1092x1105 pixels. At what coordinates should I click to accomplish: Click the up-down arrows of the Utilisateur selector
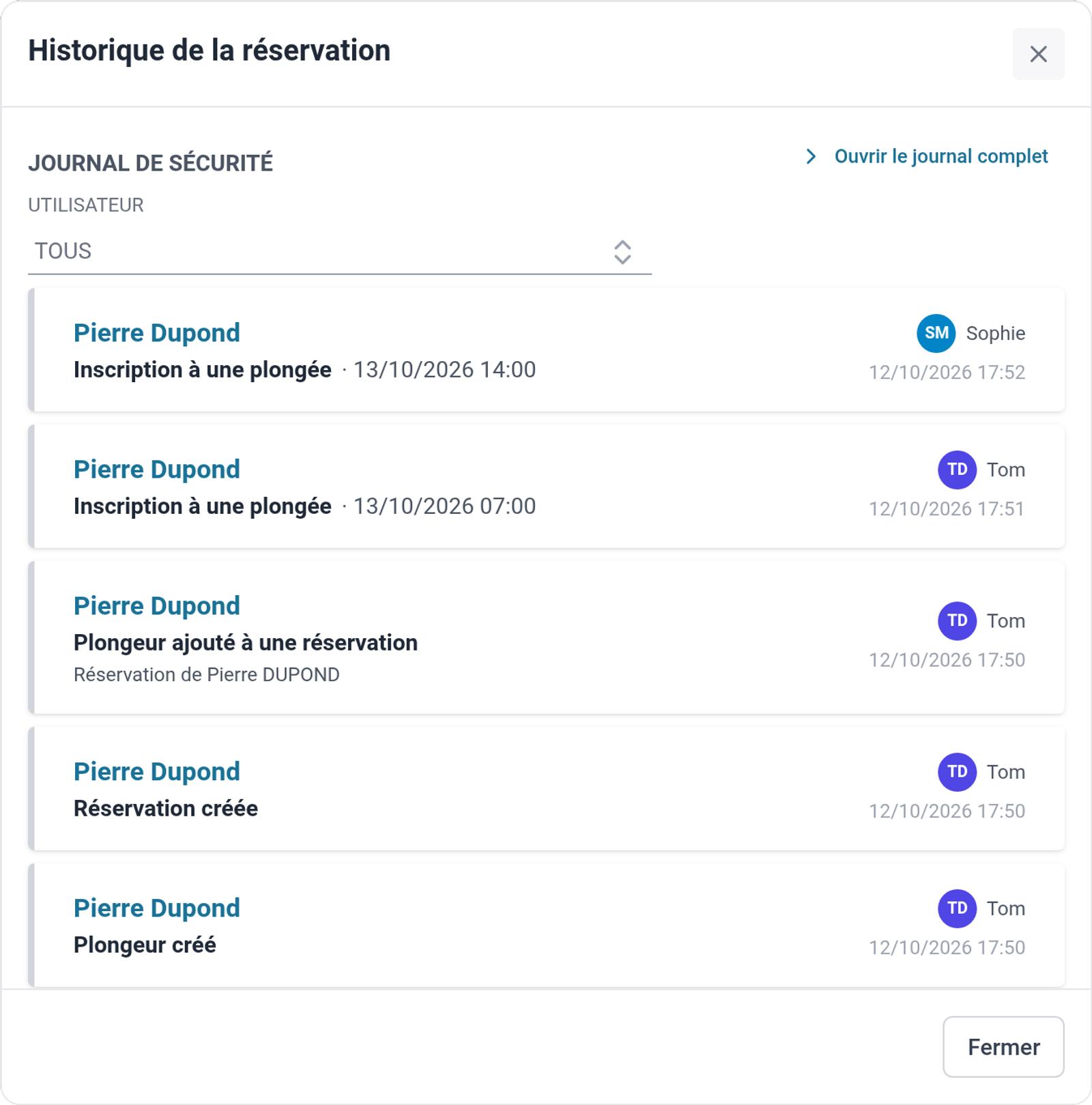pos(622,252)
